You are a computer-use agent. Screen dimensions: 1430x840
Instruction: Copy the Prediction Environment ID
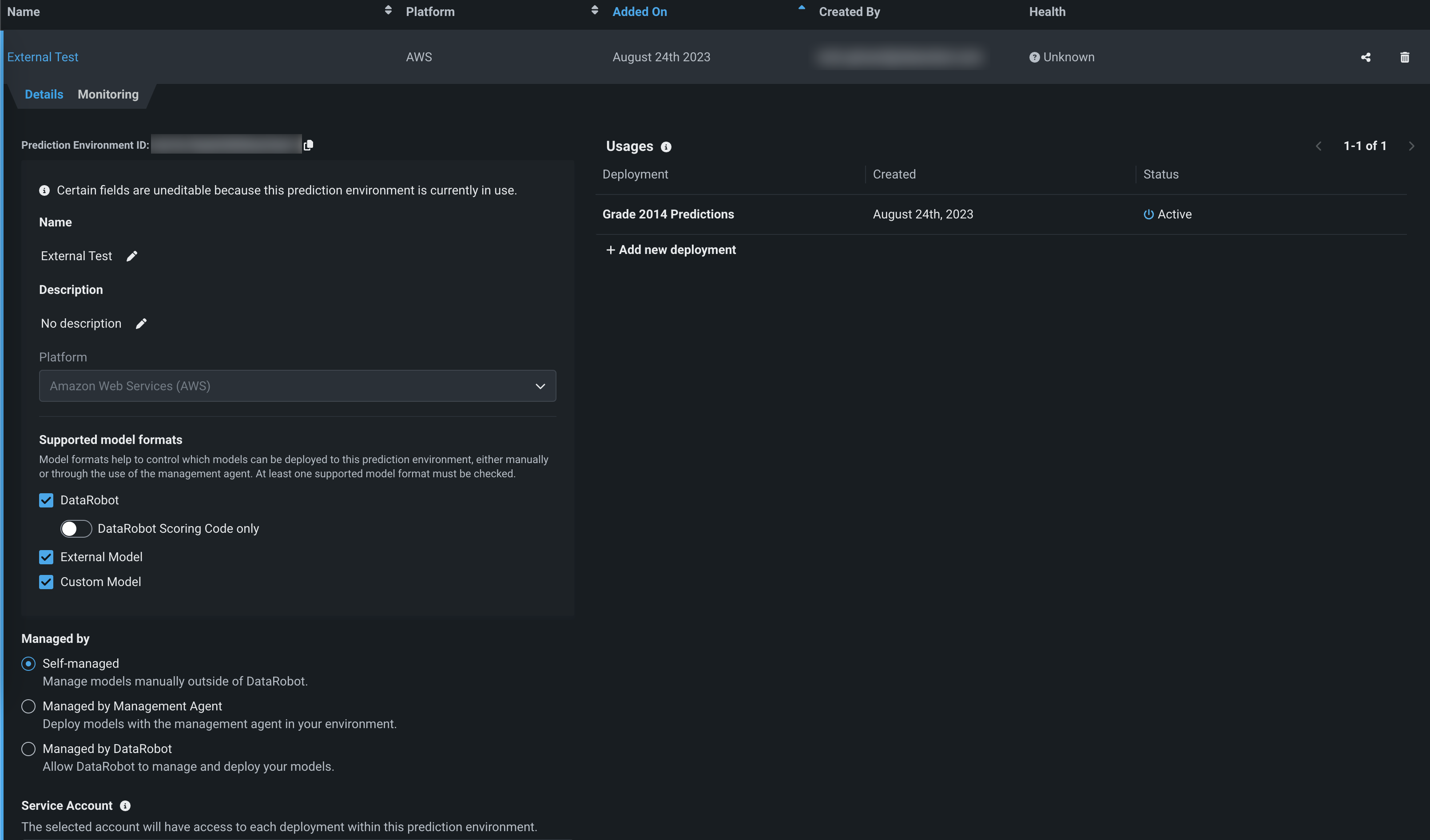pos(308,145)
